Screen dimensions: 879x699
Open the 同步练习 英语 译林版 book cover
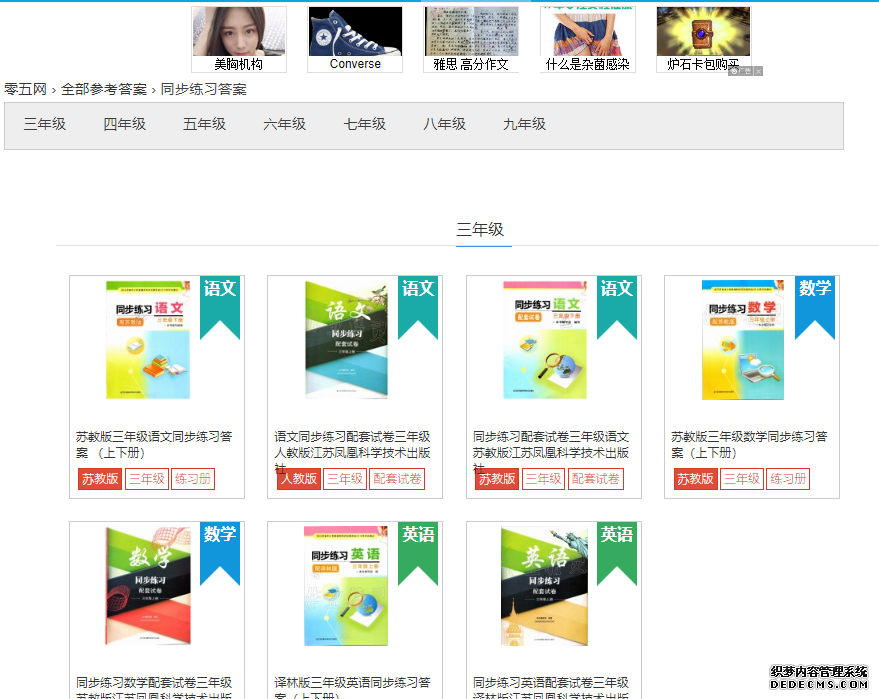(346, 586)
